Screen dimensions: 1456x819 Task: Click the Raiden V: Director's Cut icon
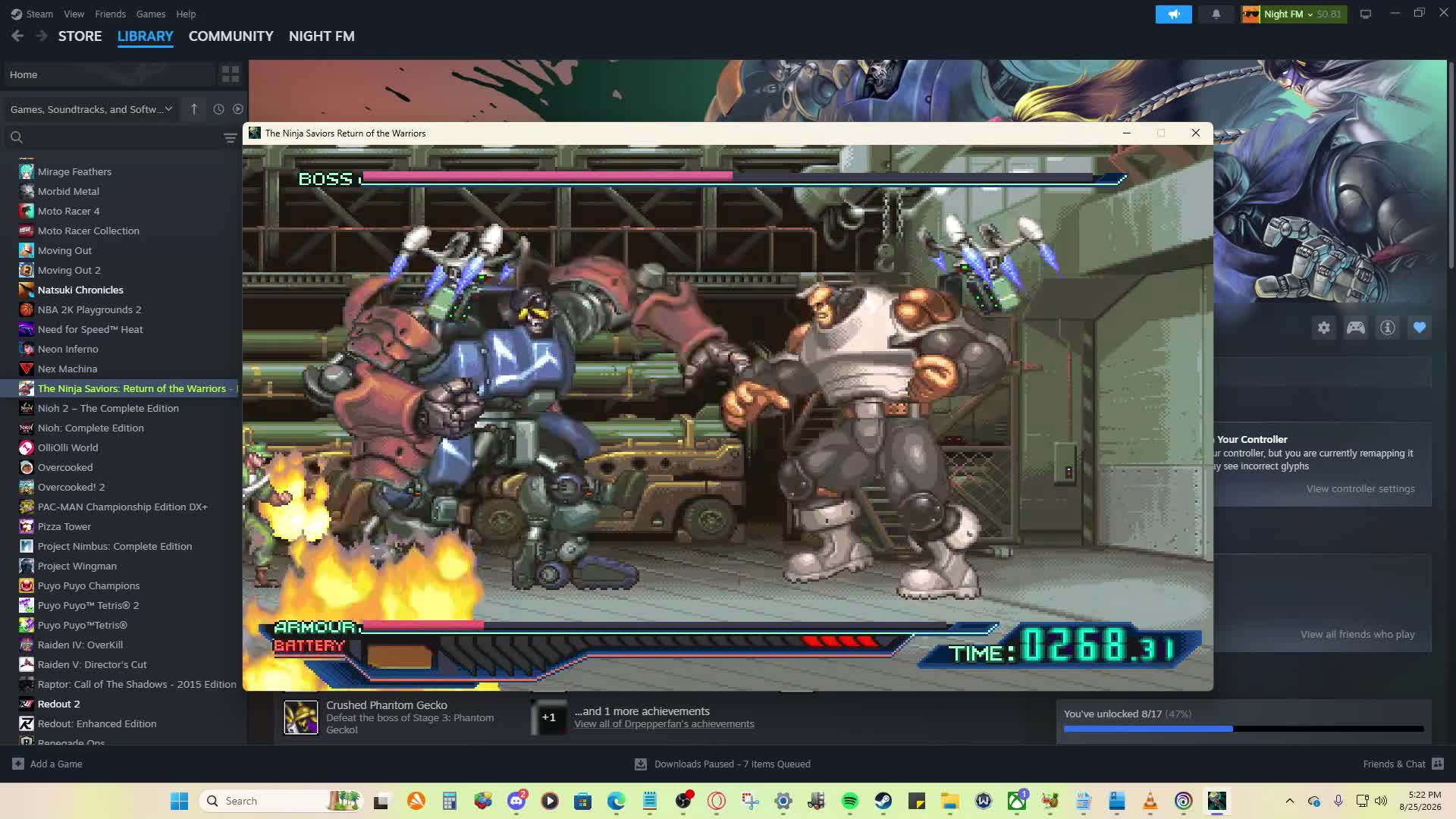point(27,664)
